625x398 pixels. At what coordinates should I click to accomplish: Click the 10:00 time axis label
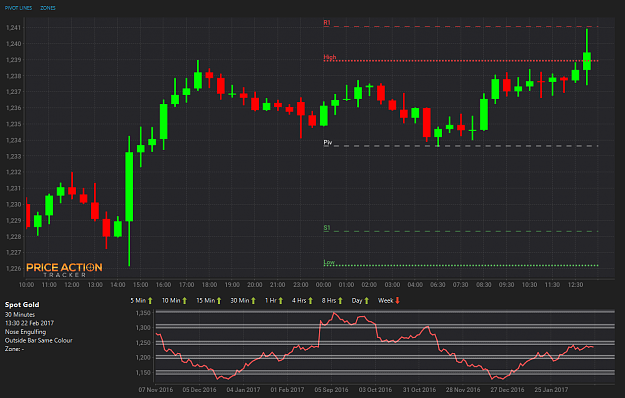(x=26, y=285)
